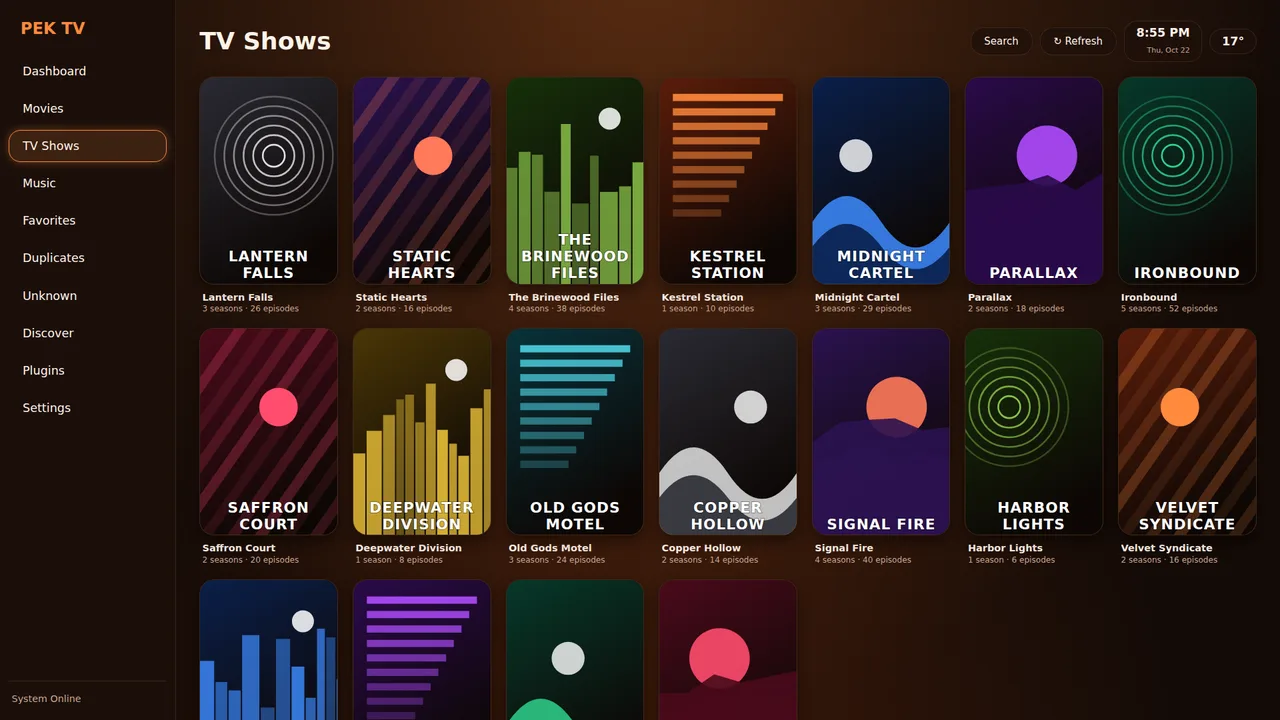Go to the Discover page
The image size is (1280, 720).
[87, 333]
